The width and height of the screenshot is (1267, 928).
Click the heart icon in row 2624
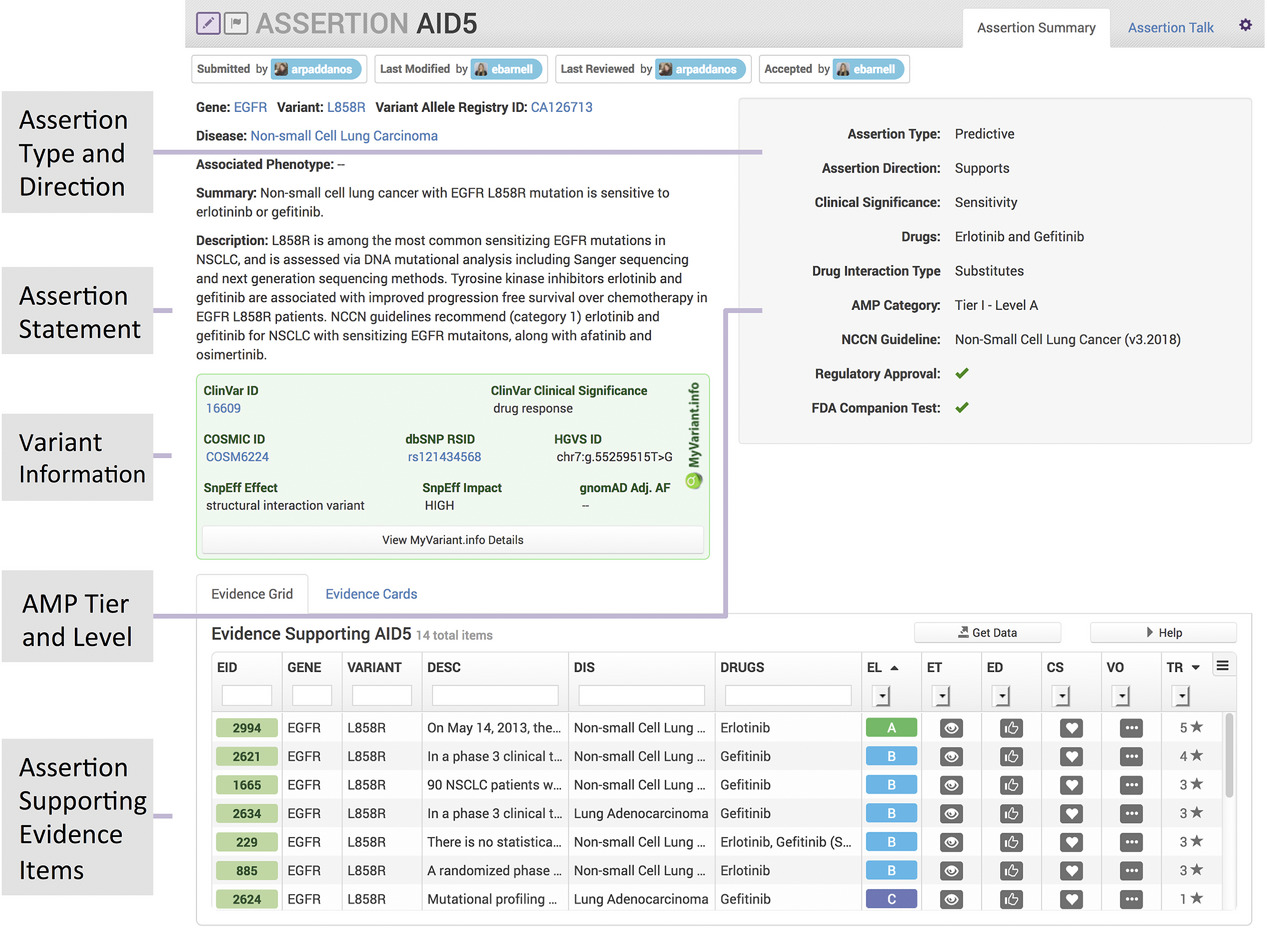tap(1071, 900)
